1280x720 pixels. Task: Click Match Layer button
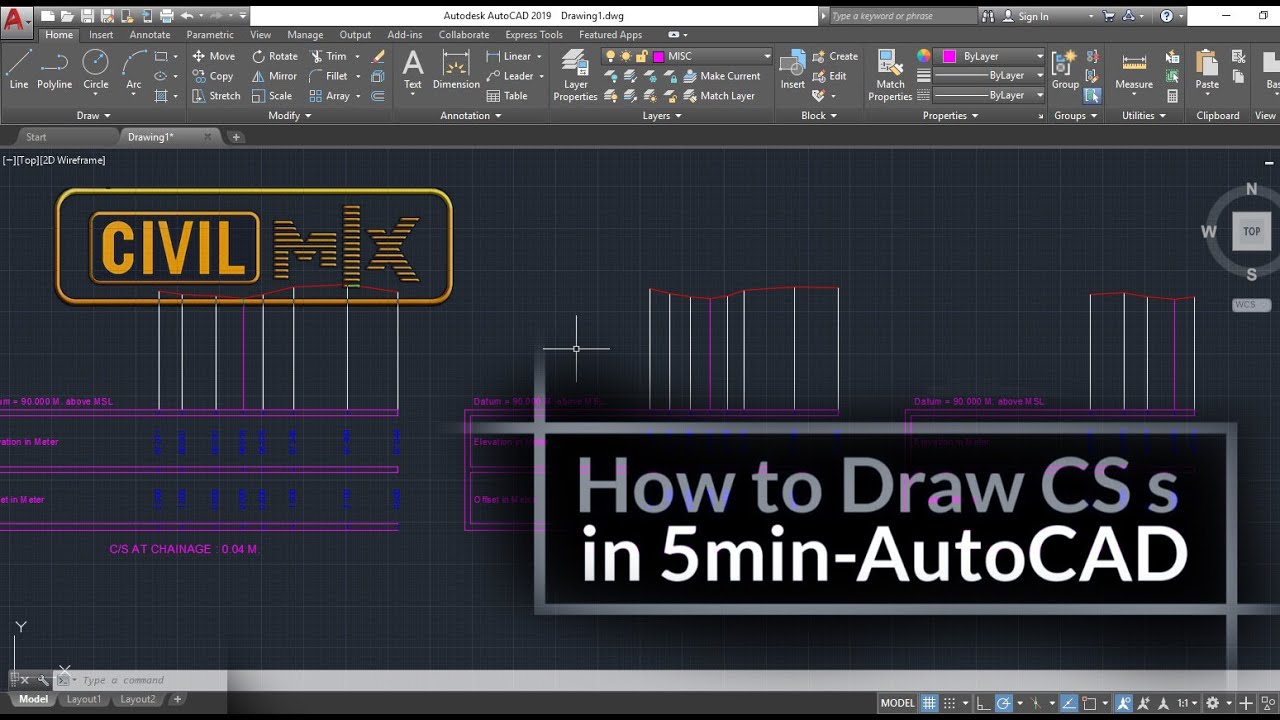[718, 96]
